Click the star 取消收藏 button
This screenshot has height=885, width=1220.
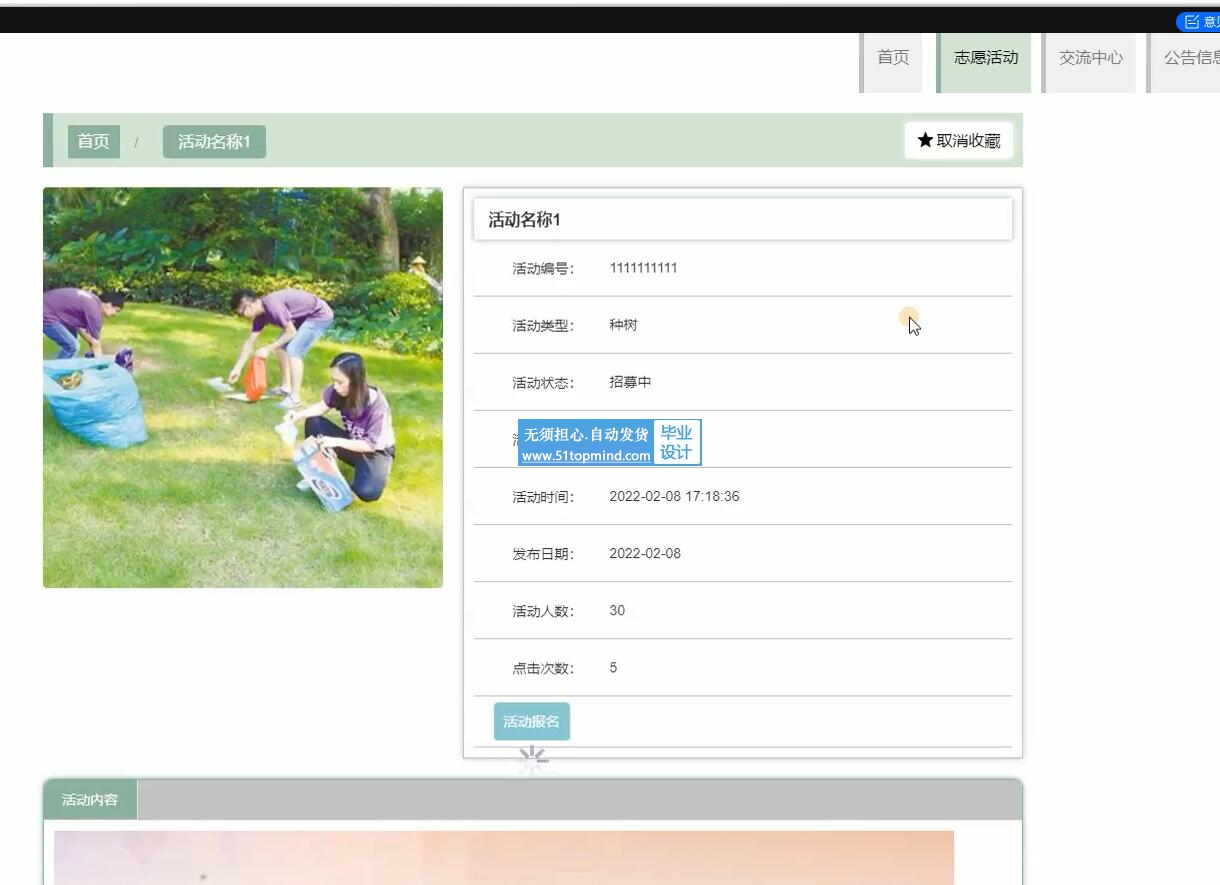tap(959, 141)
